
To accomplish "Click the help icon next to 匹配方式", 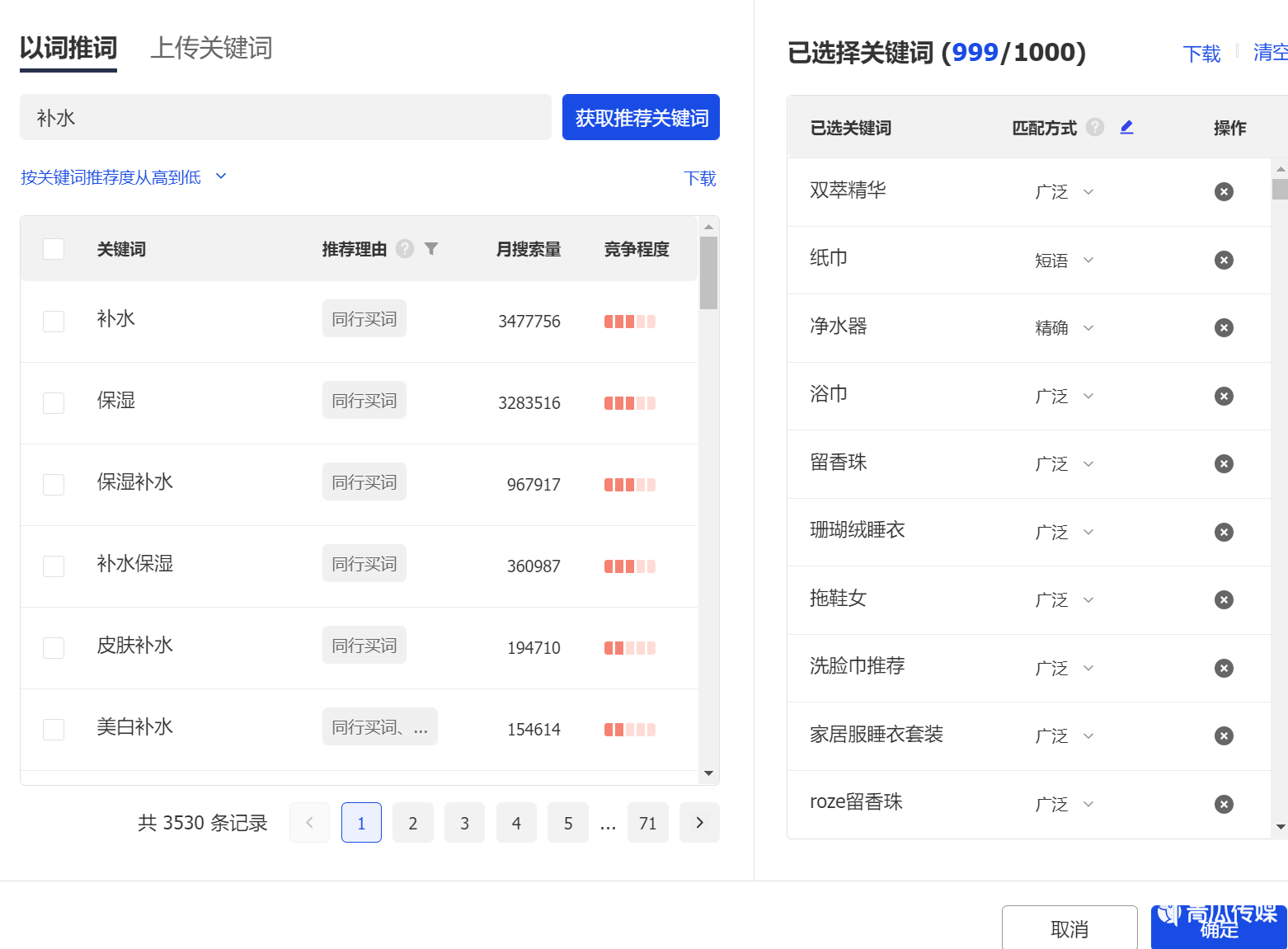I will click(x=1095, y=127).
